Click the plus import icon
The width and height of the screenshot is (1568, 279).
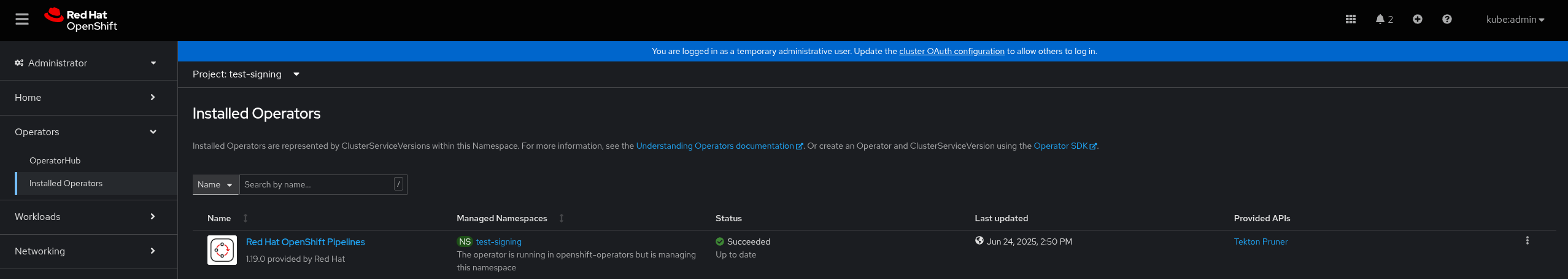coord(1417,19)
